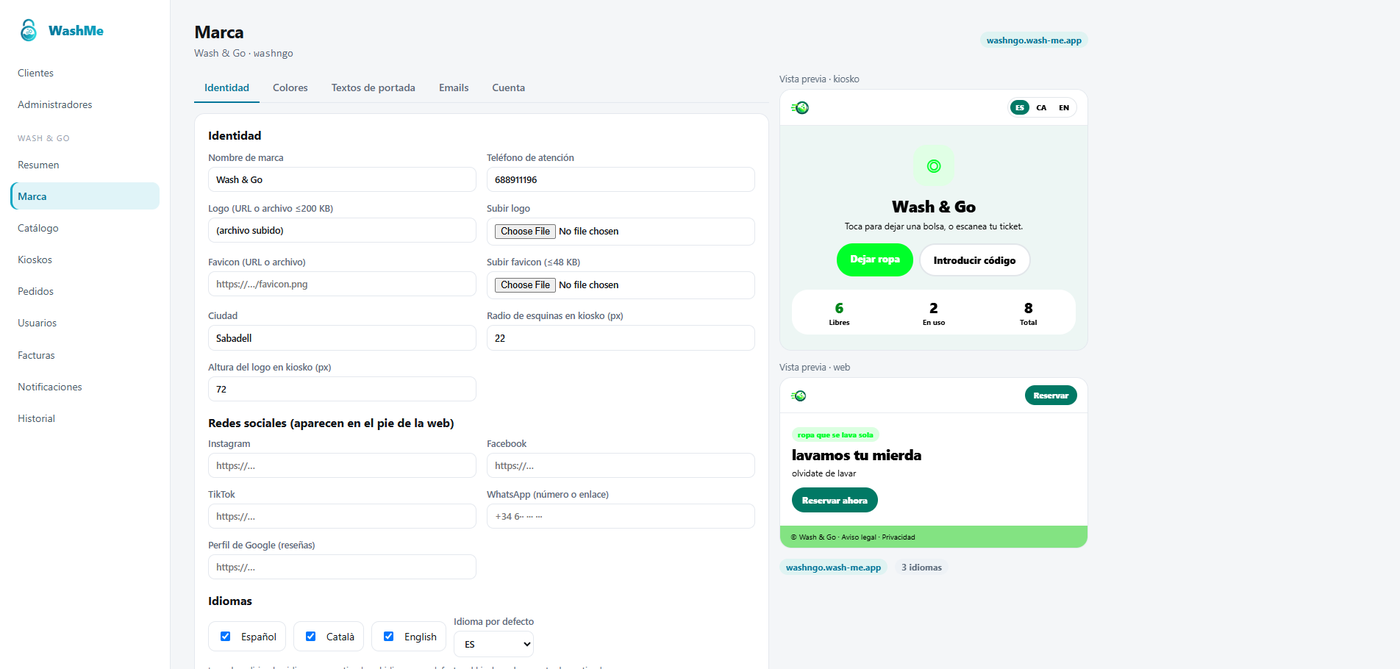
Task: Select Marca in the sidebar
Action: pyautogui.click(x=85, y=196)
